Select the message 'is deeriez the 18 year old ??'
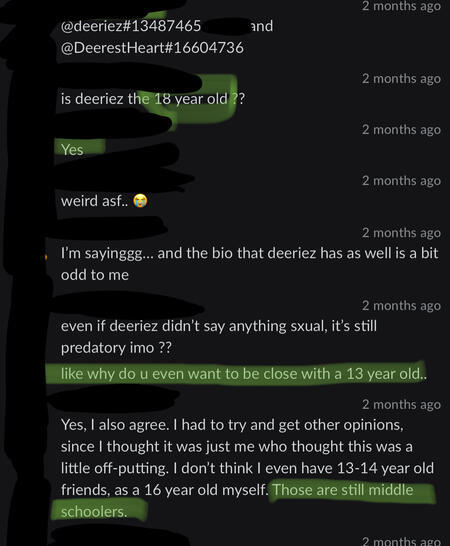 point(153,99)
